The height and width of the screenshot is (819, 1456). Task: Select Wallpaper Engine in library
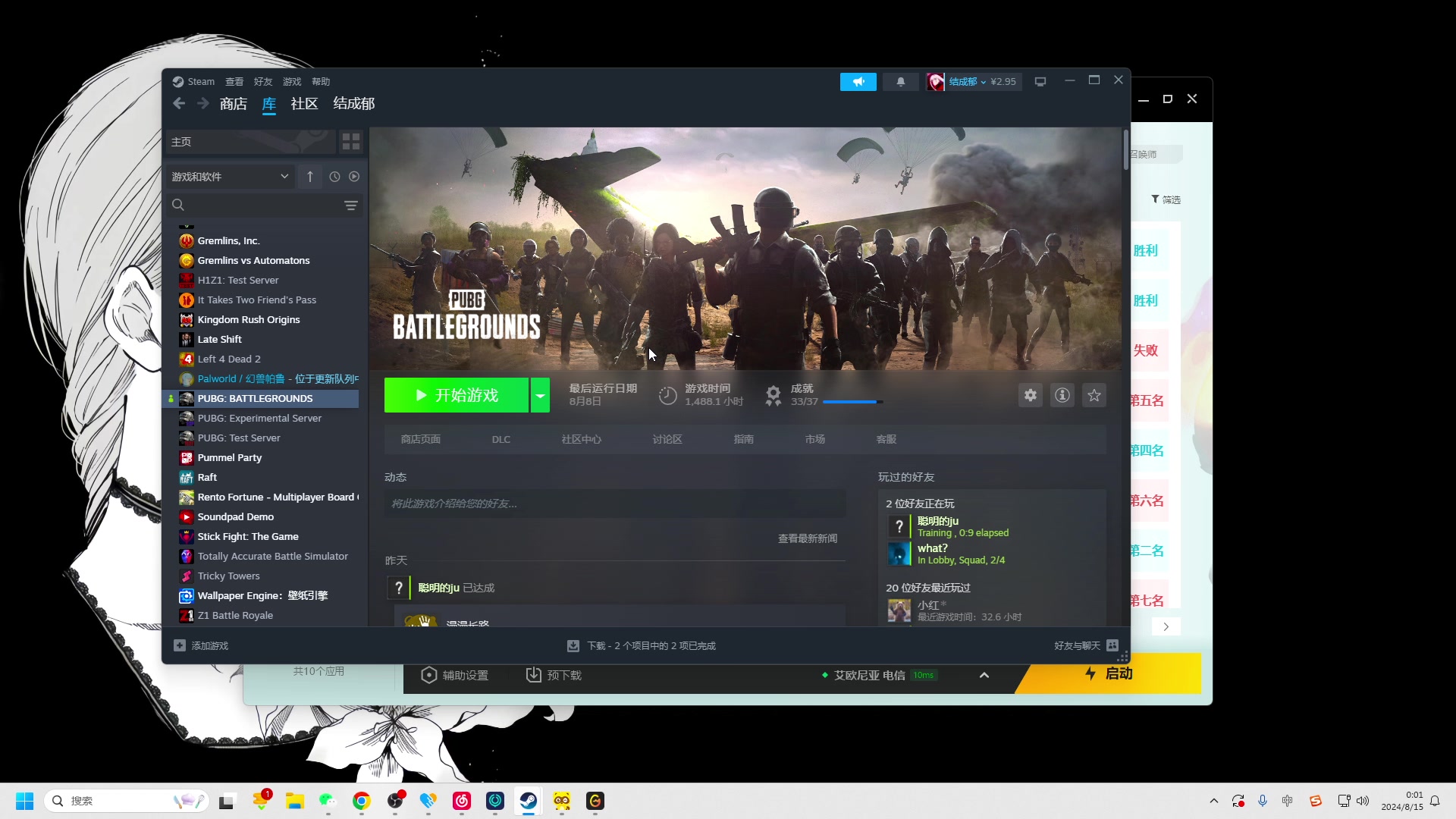262,596
